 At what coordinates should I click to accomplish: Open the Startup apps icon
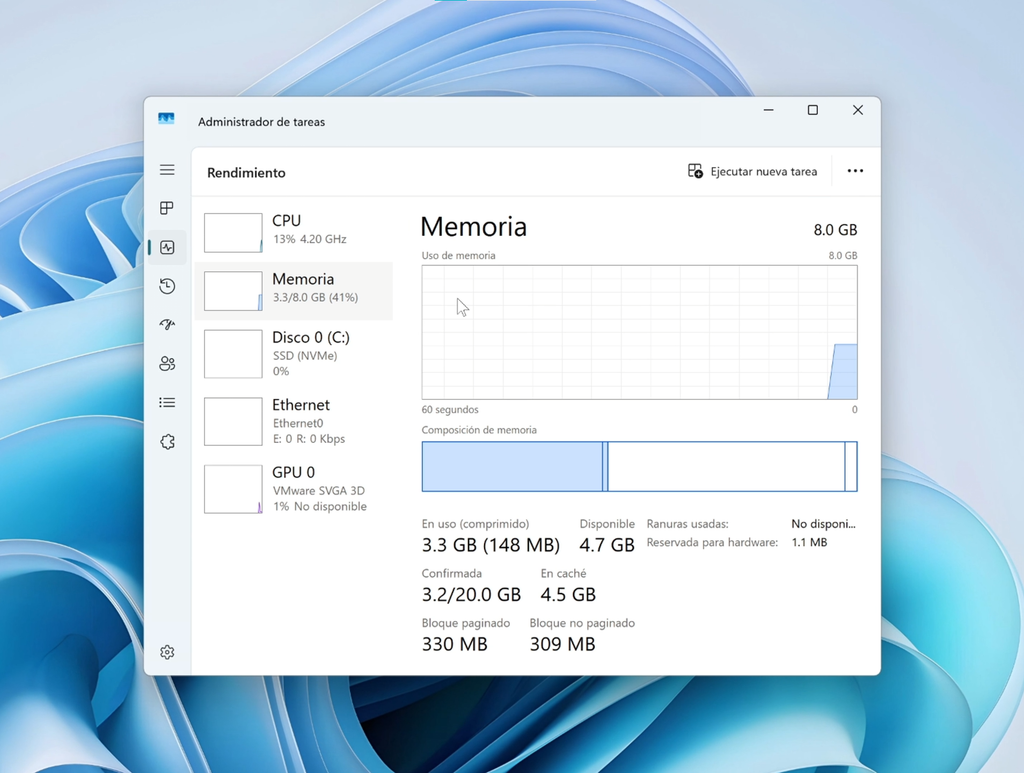click(x=167, y=324)
